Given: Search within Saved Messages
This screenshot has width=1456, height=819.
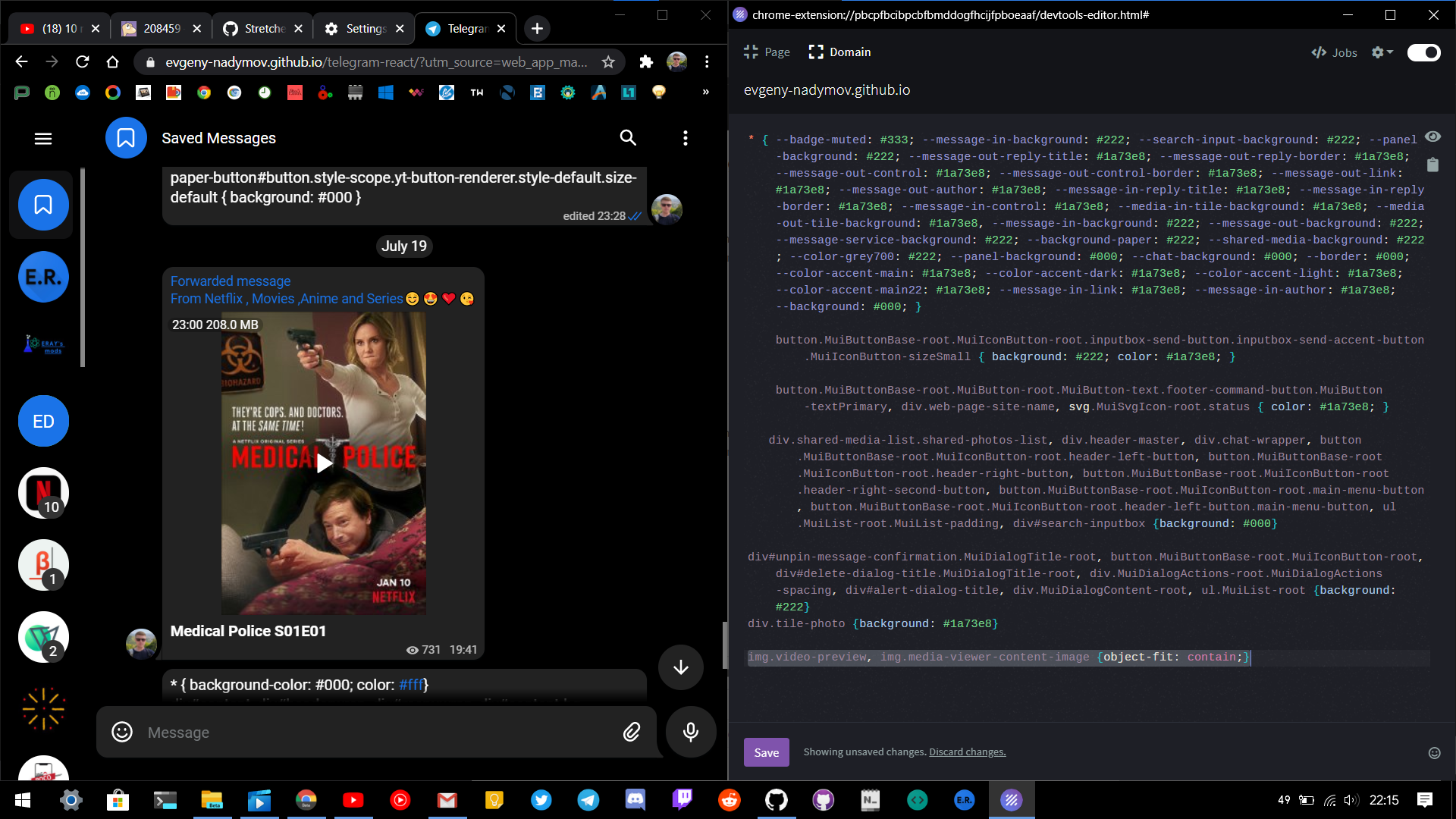Looking at the screenshot, I should [628, 138].
